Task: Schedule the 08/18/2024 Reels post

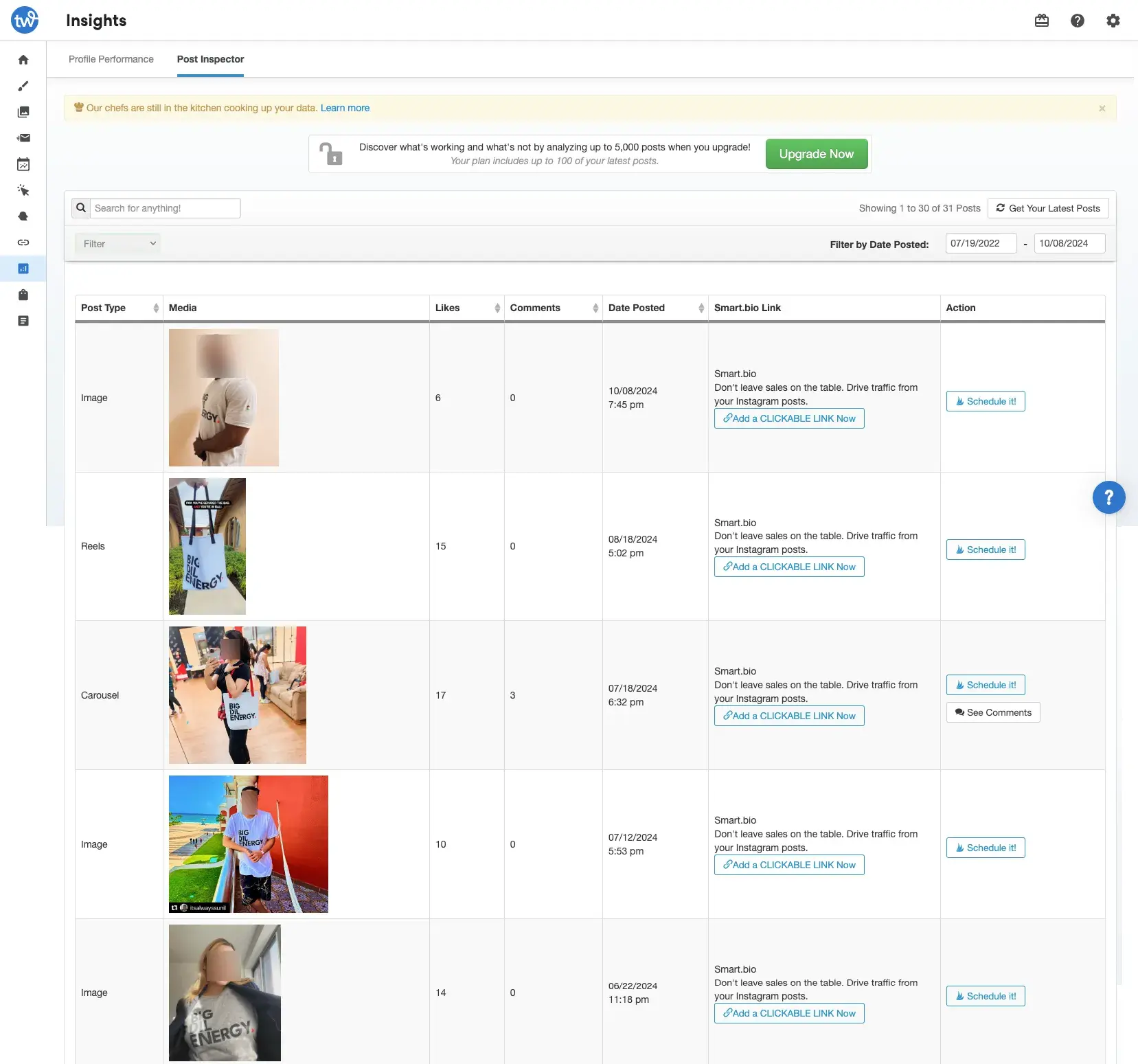Action: click(x=986, y=550)
